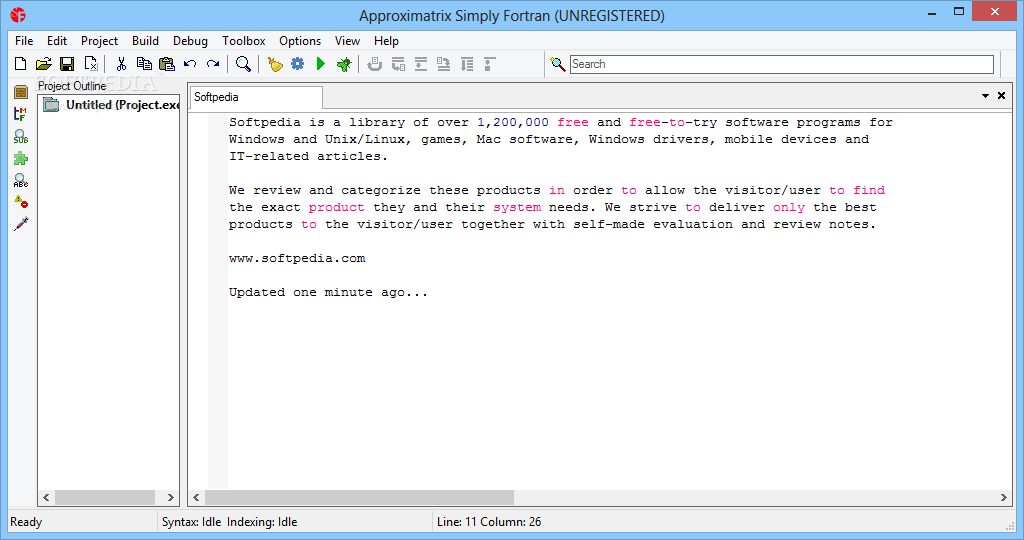Image resolution: width=1024 pixels, height=540 pixels.
Task: Click 'Indexing: Idle' in the status bar
Action: (262, 522)
